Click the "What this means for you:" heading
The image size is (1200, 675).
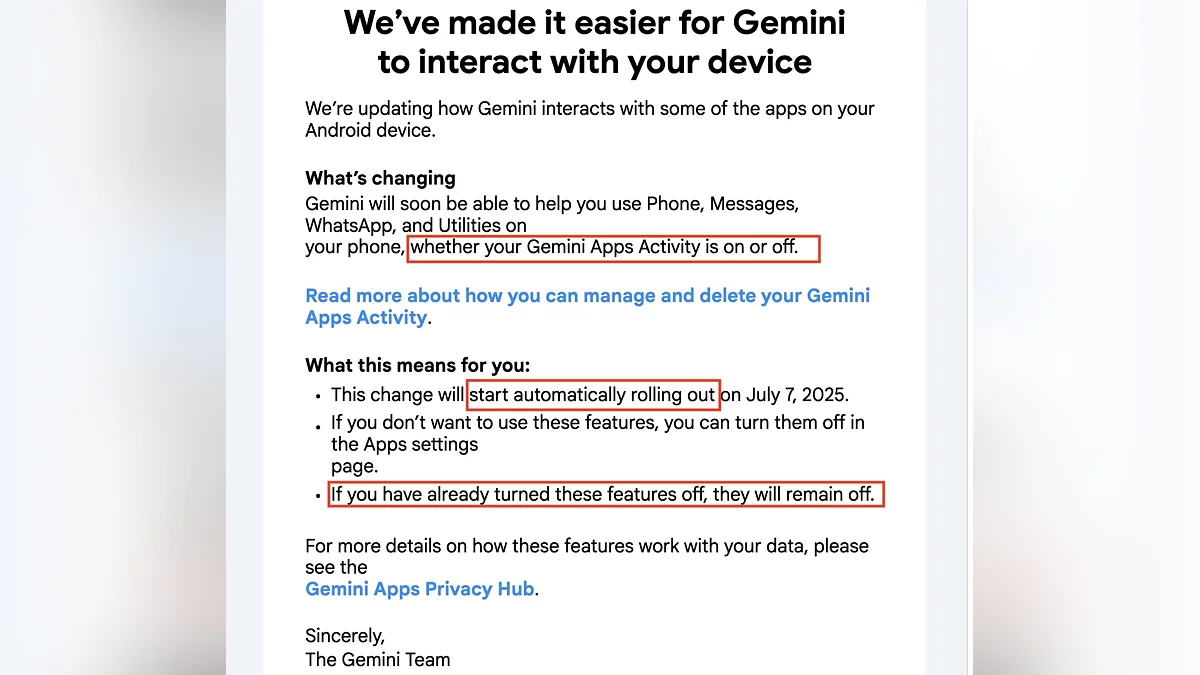click(x=417, y=365)
